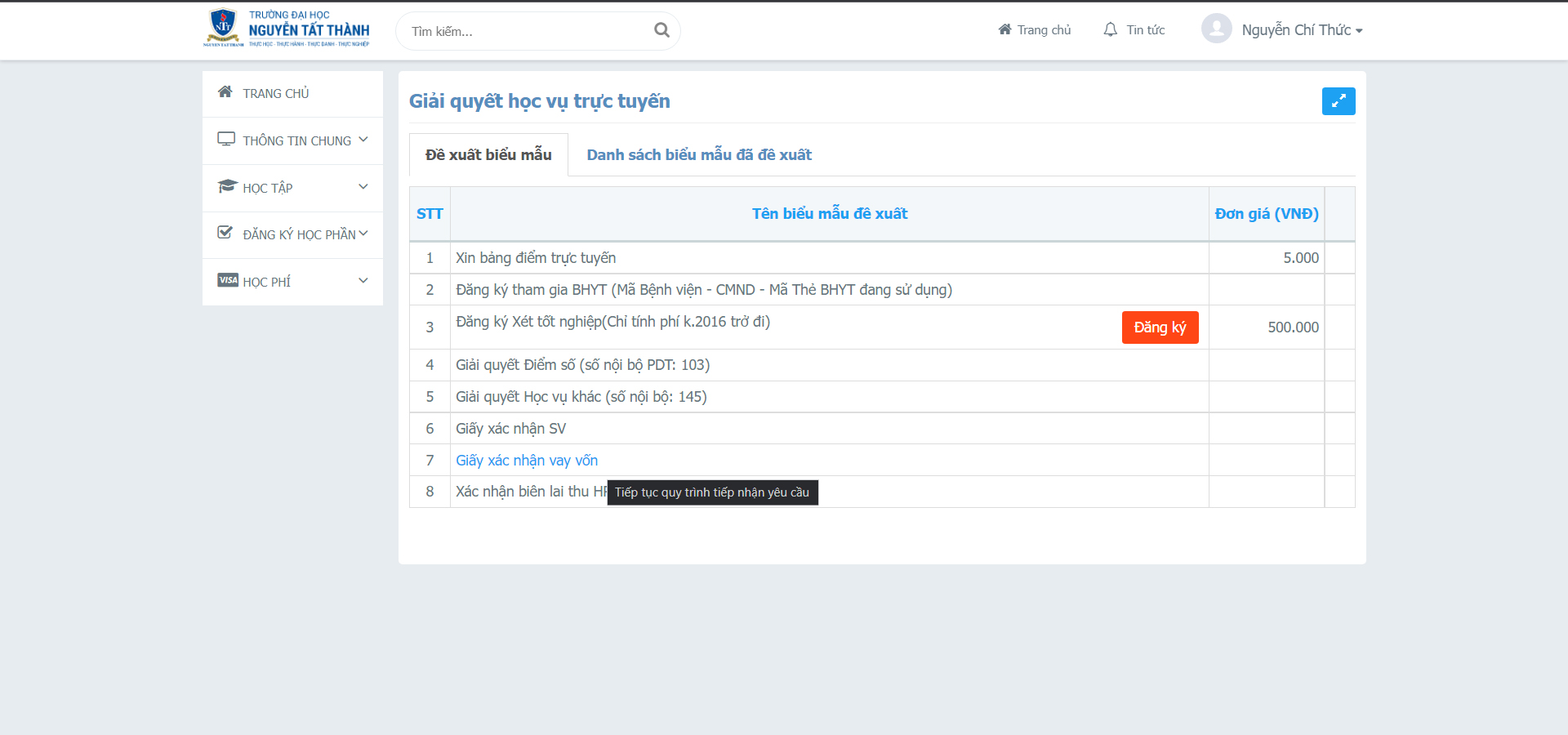This screenshot has height=735, width=1568.
Task: Click the graduation cap Học tập icon
Action: 226,187
